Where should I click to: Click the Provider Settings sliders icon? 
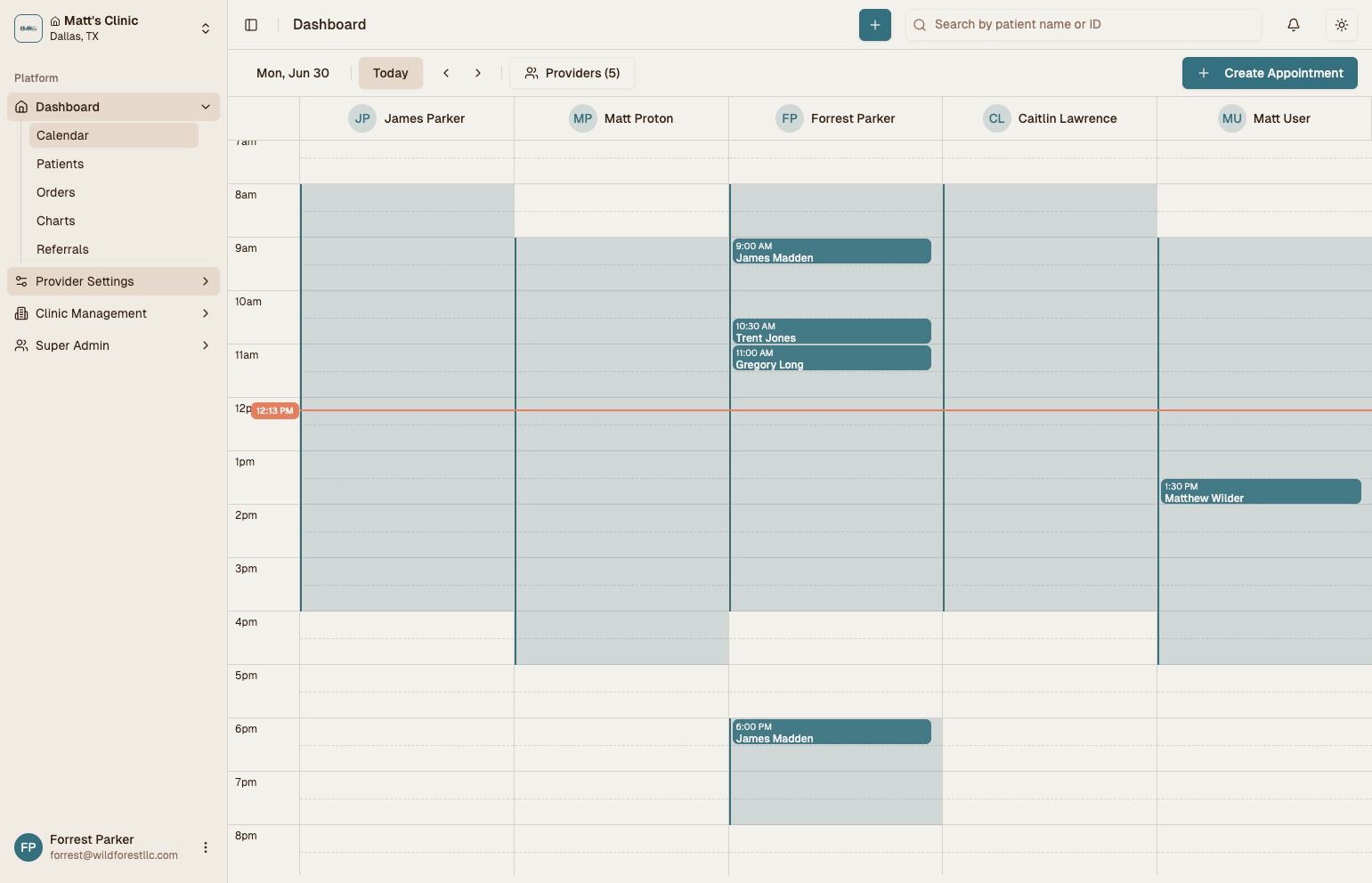tap(20, 281)
